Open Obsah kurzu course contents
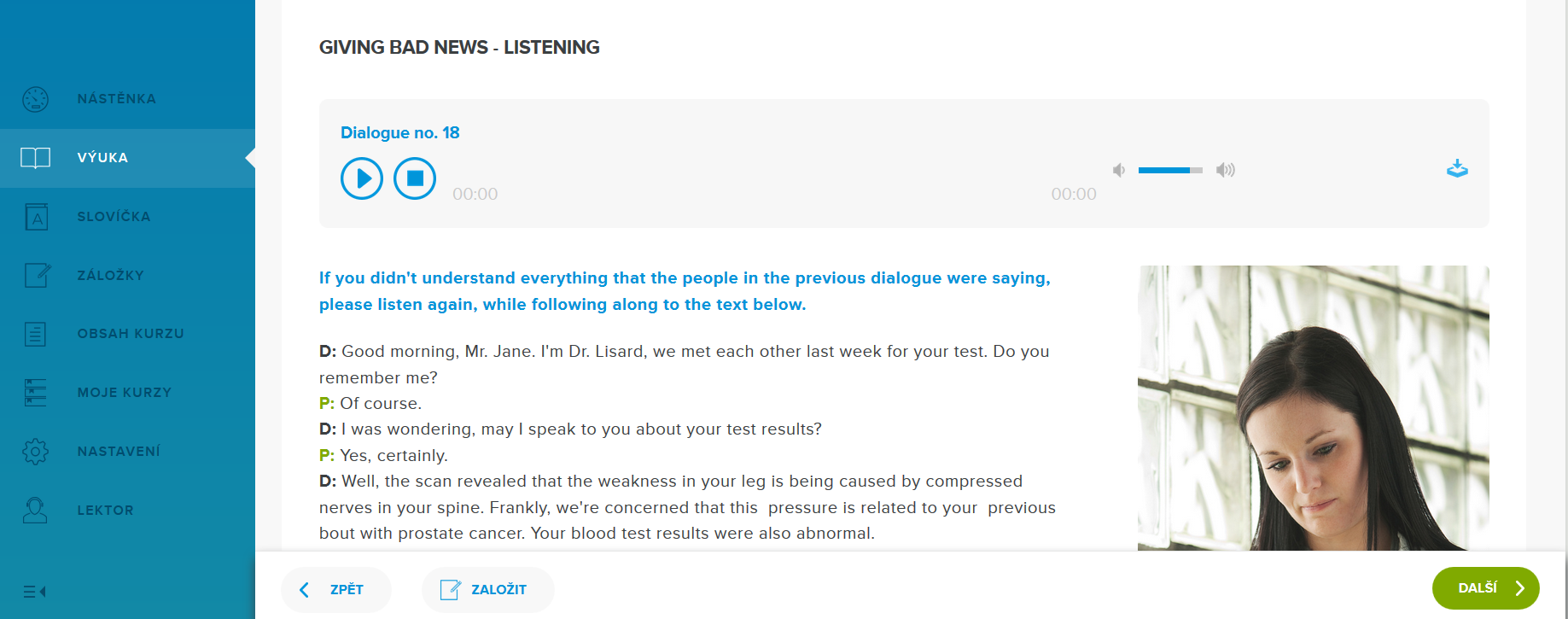The width and height of the screenshot is (1568, 619). point(130,334)
